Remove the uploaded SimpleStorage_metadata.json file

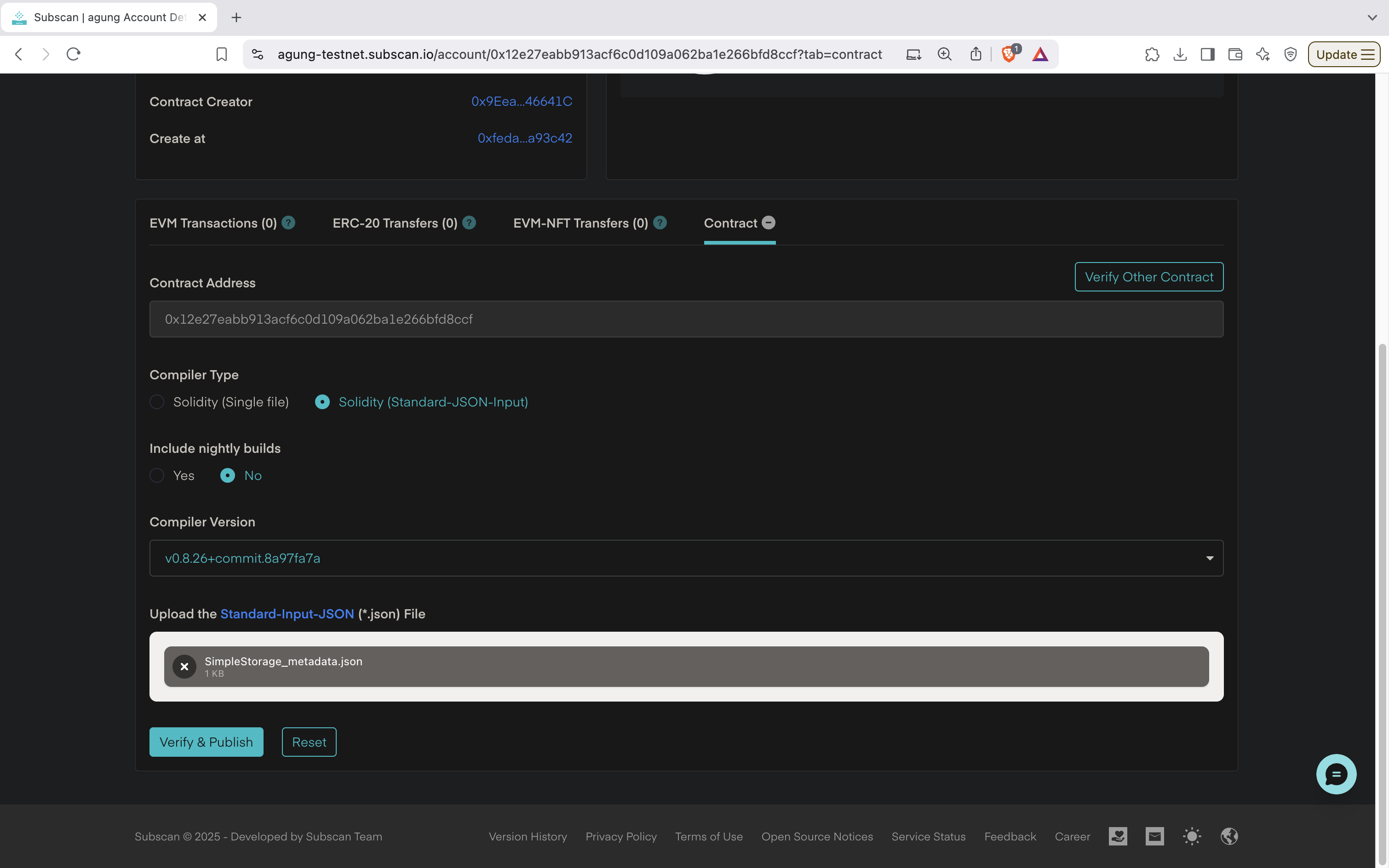tap(184, 666)
